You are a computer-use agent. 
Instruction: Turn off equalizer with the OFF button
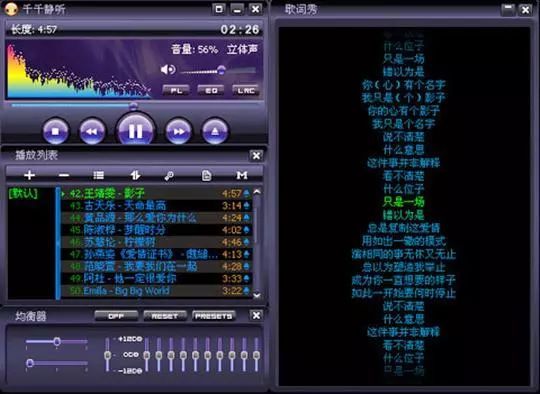[116, 316]
